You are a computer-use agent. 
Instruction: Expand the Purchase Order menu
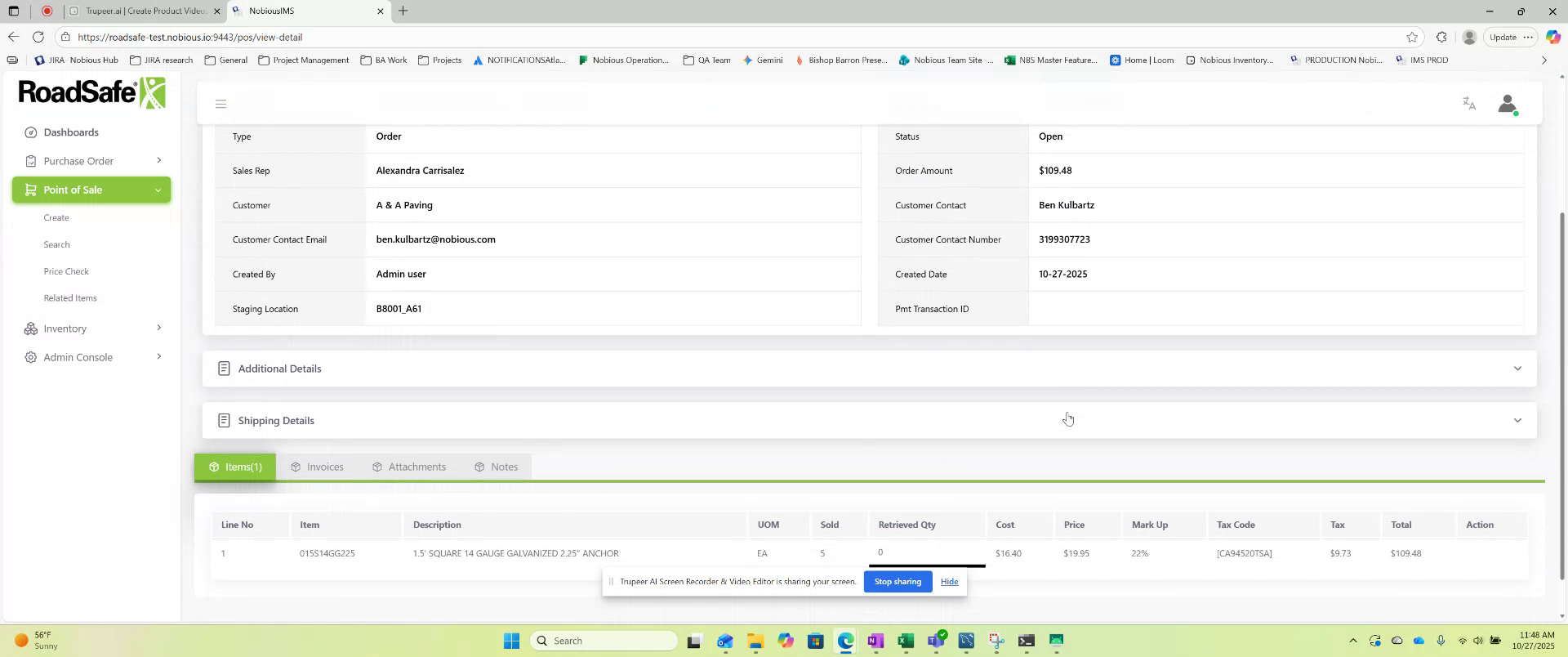pyautogui.click(x=158, y=160)
